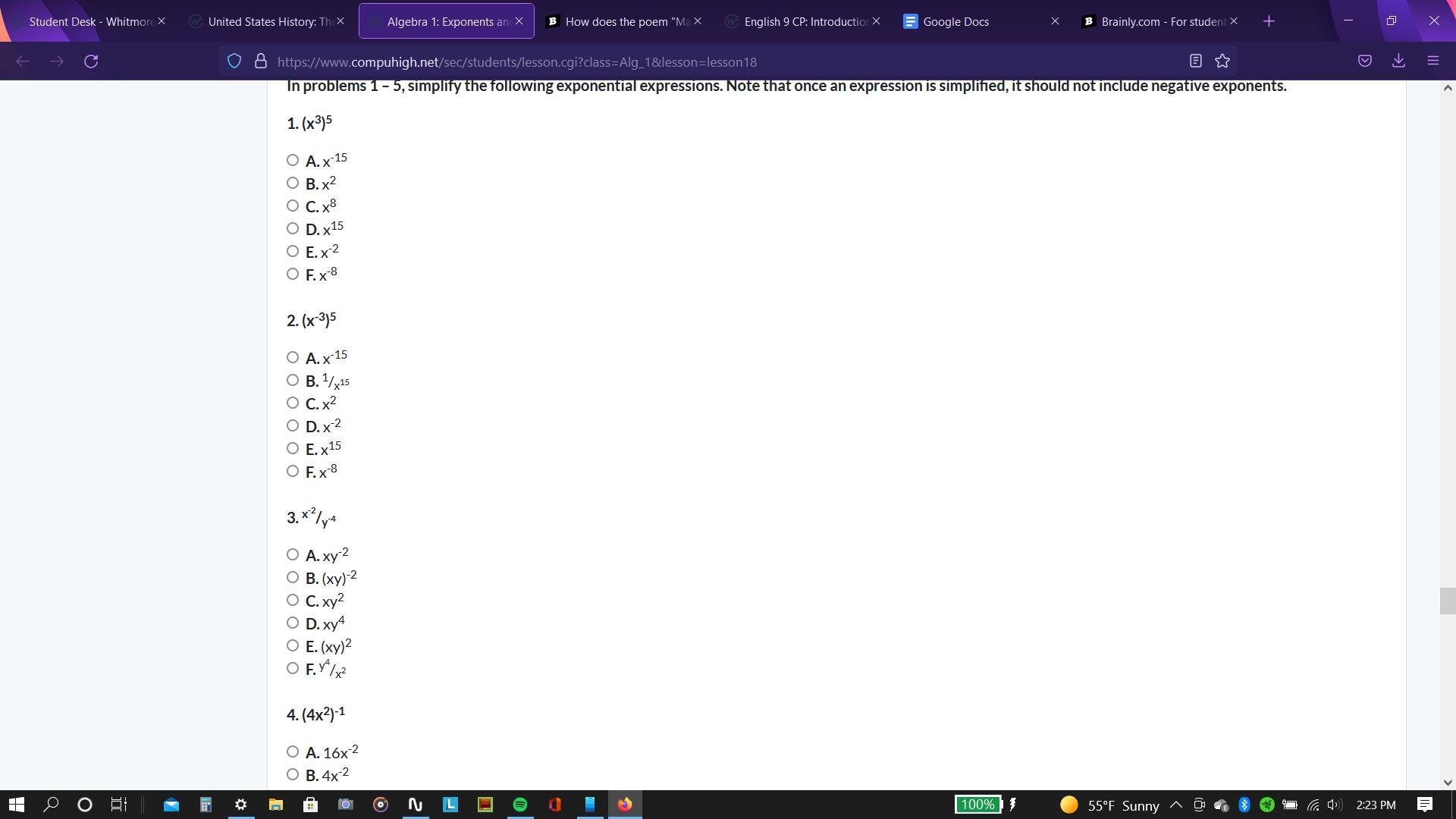Bookmark this page with star icon
The height and width of the screenshot is (819, 1456).
click(1222, 61)
